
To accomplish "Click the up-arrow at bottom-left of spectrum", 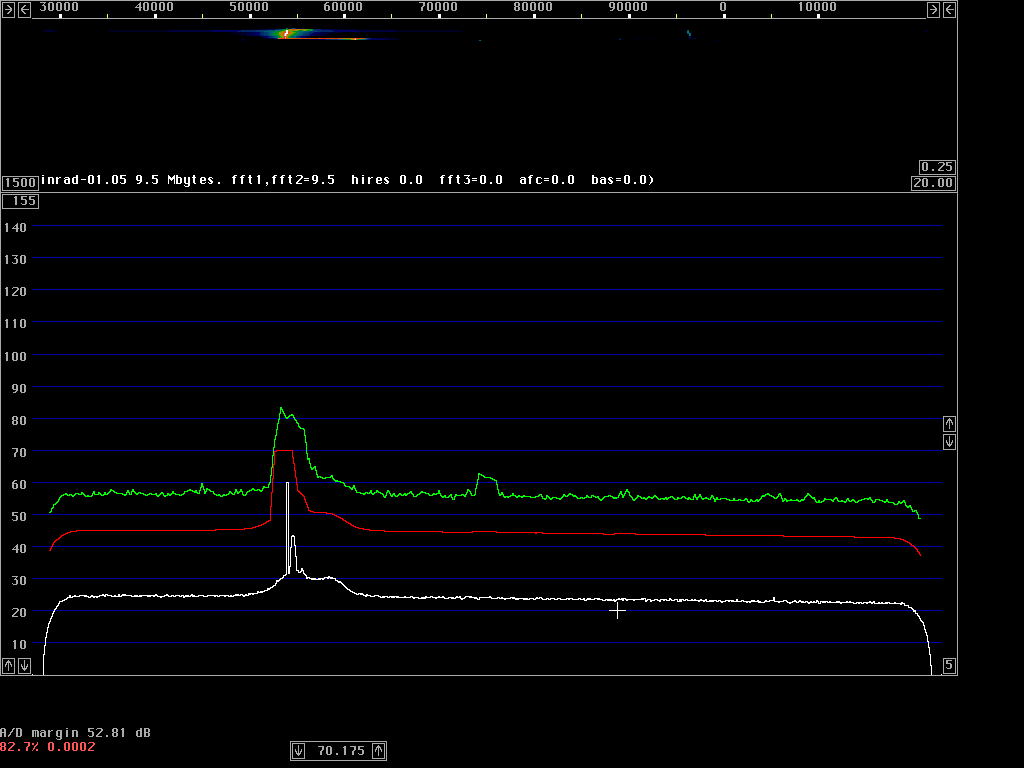I will [x=8, y=665].
